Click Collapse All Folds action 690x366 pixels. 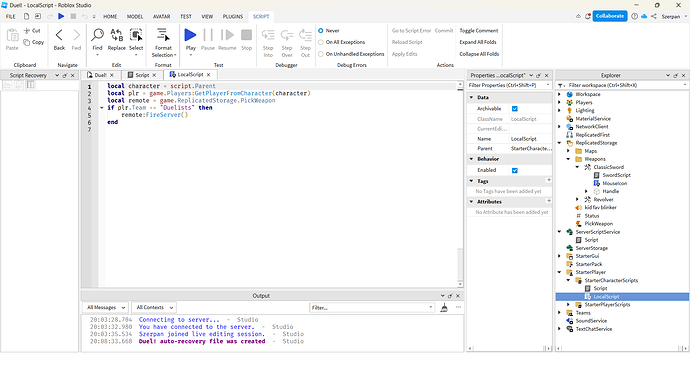tap(479, 54)
